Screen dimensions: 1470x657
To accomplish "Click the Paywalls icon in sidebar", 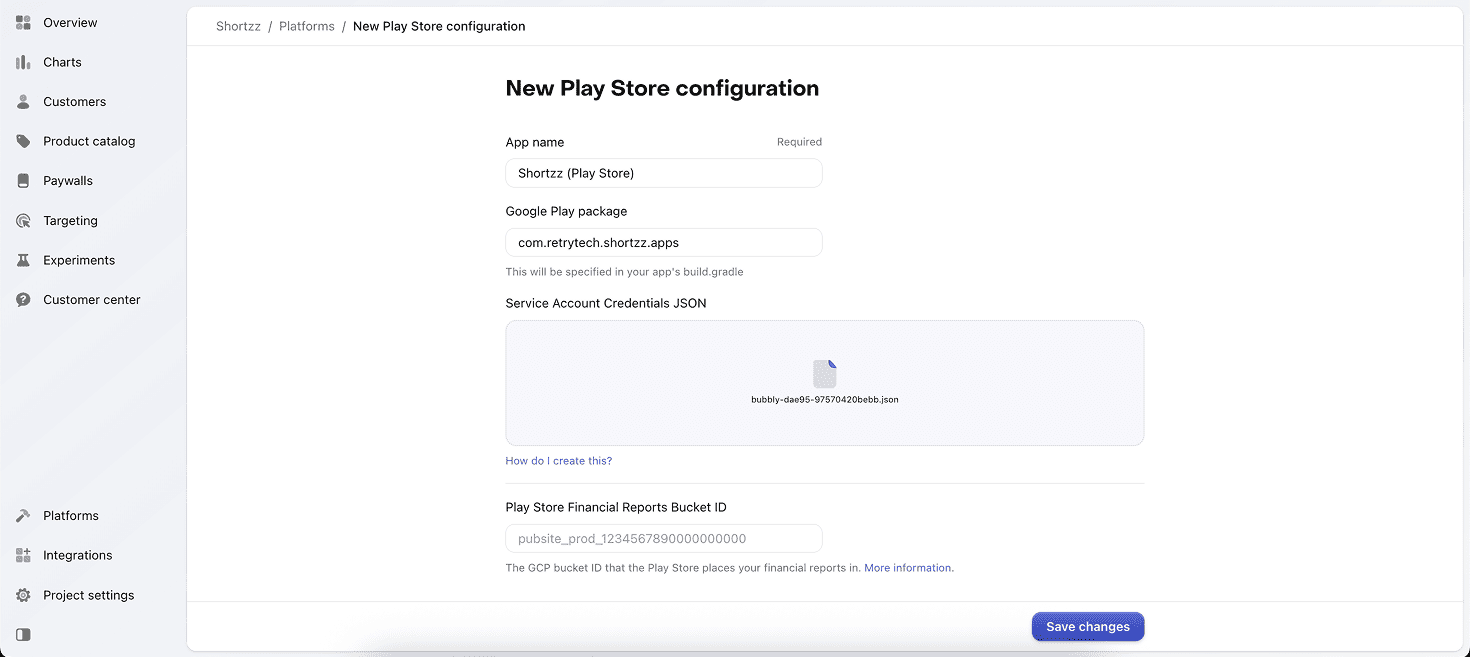I will pos(23,181).
